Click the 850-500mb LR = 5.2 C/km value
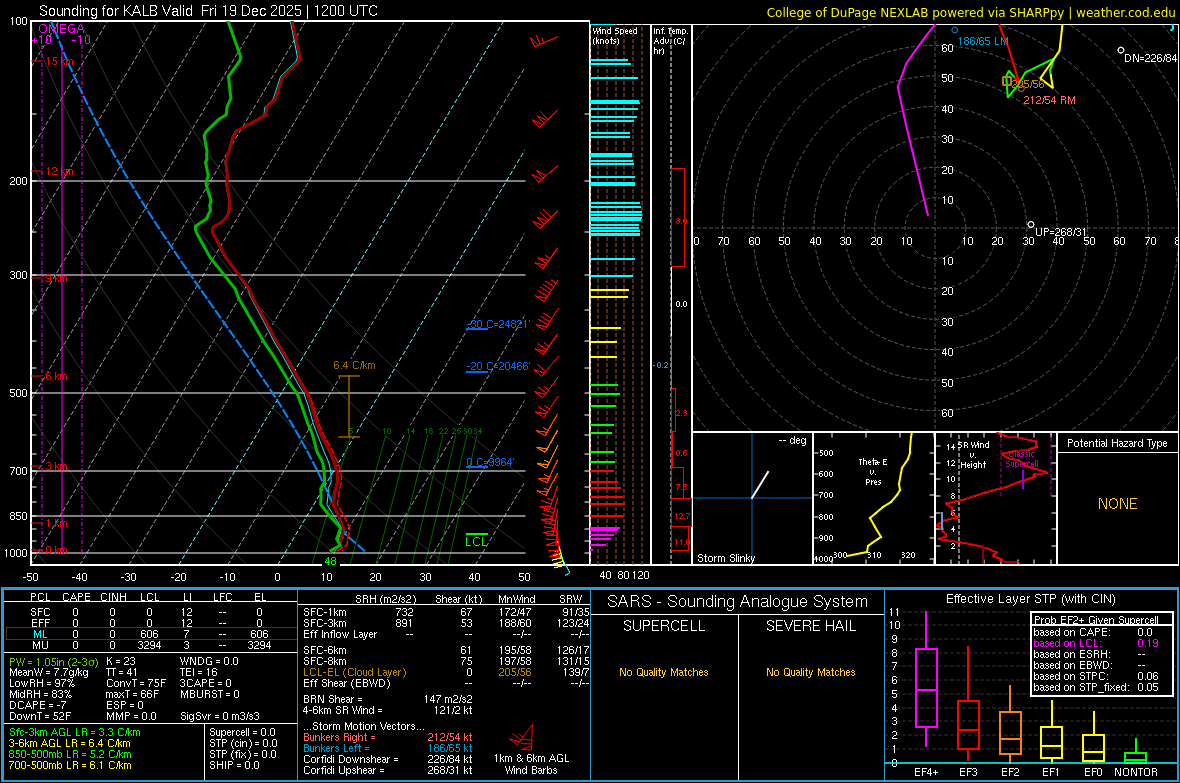 point(70,754)
